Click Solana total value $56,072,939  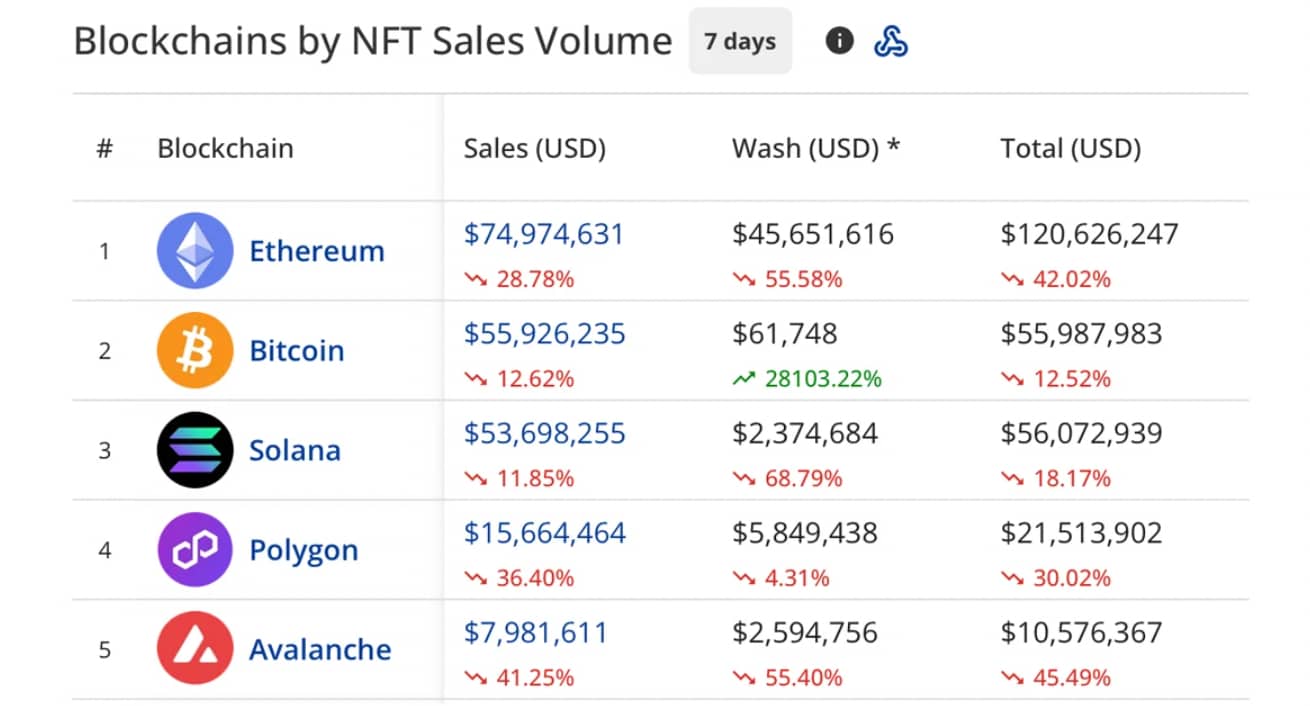1082,434
